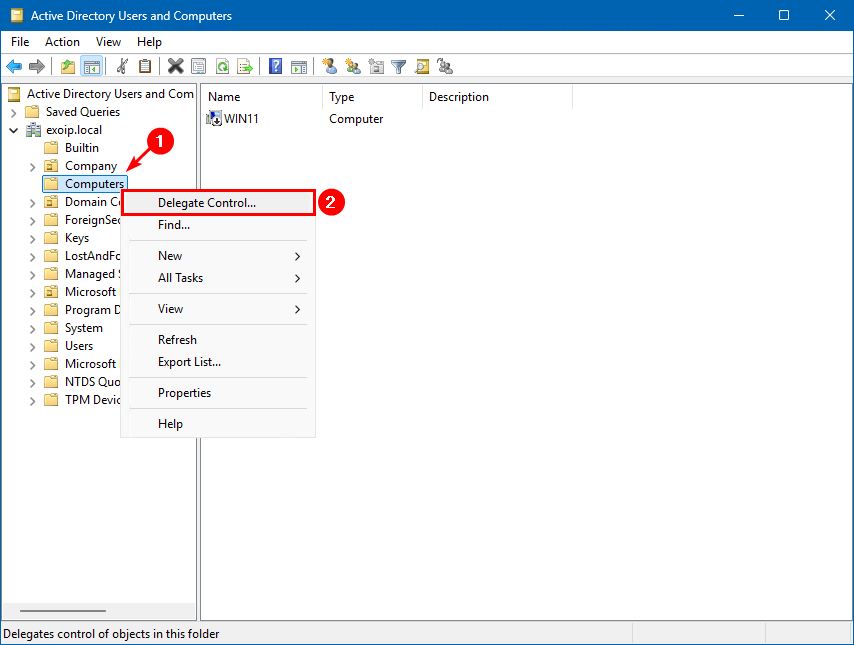The image size is (854, 645).
Task: Click the Export List toolbar icon
Action: coord(245,67)
